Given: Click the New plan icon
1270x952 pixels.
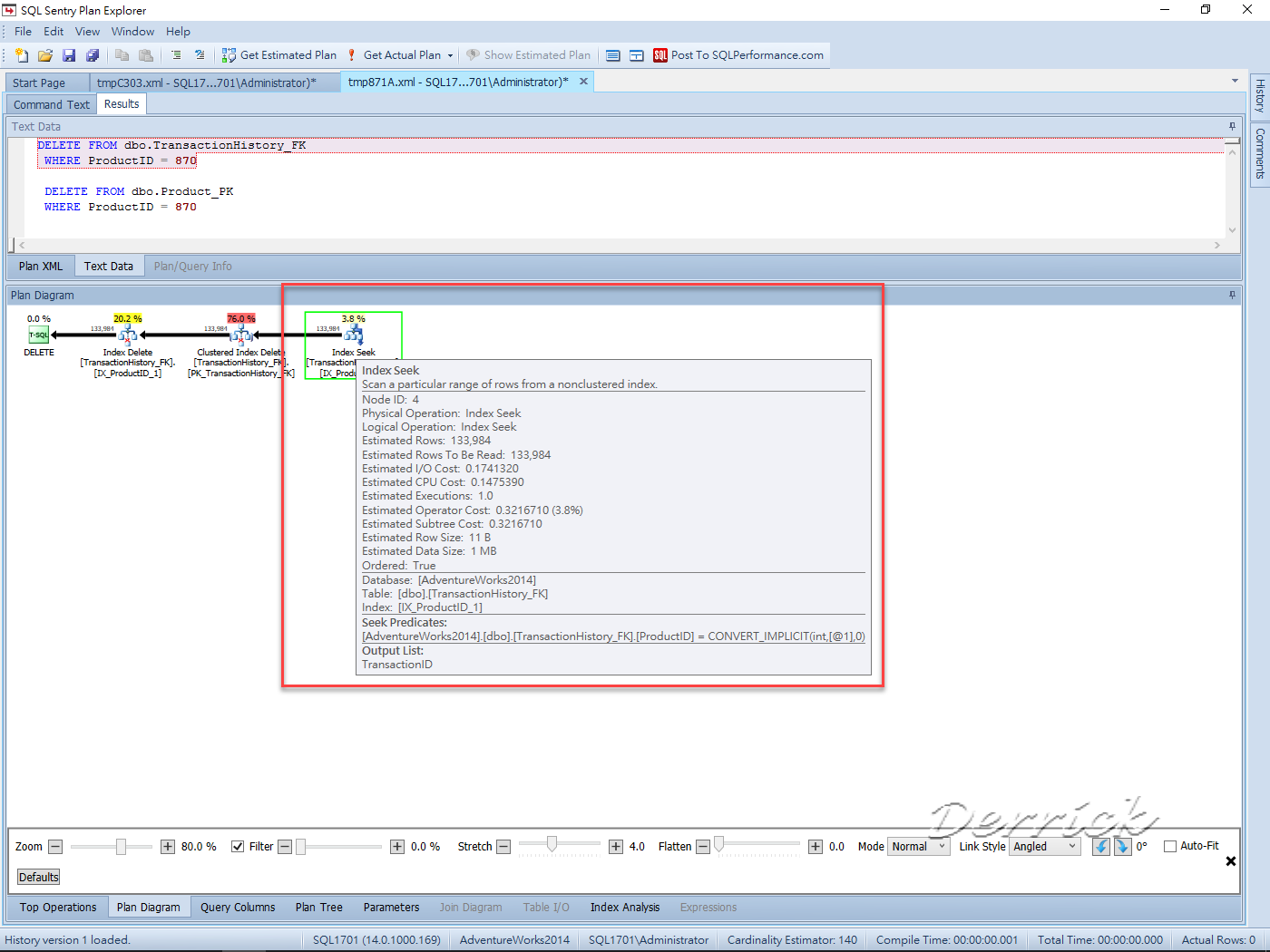Looking at the screenshot, I should (20, 54).
